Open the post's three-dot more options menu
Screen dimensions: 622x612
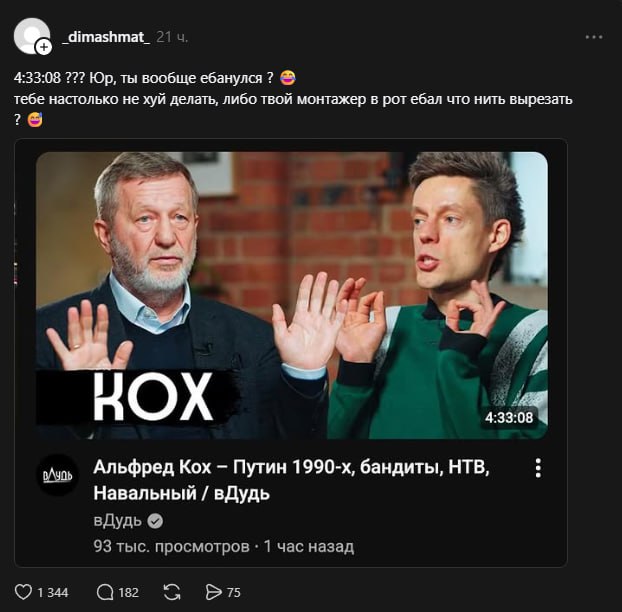(x=594, y=37)
